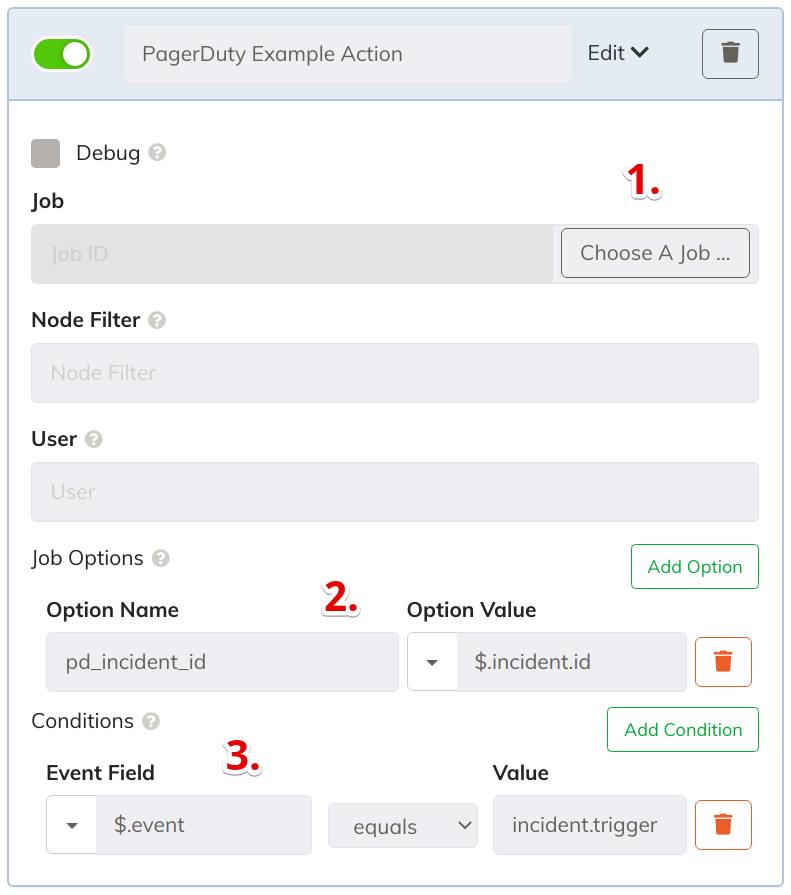The width and height of the screenshot is (791, 895).
Task: Click the User field help icon
Action: coord(92,438)
